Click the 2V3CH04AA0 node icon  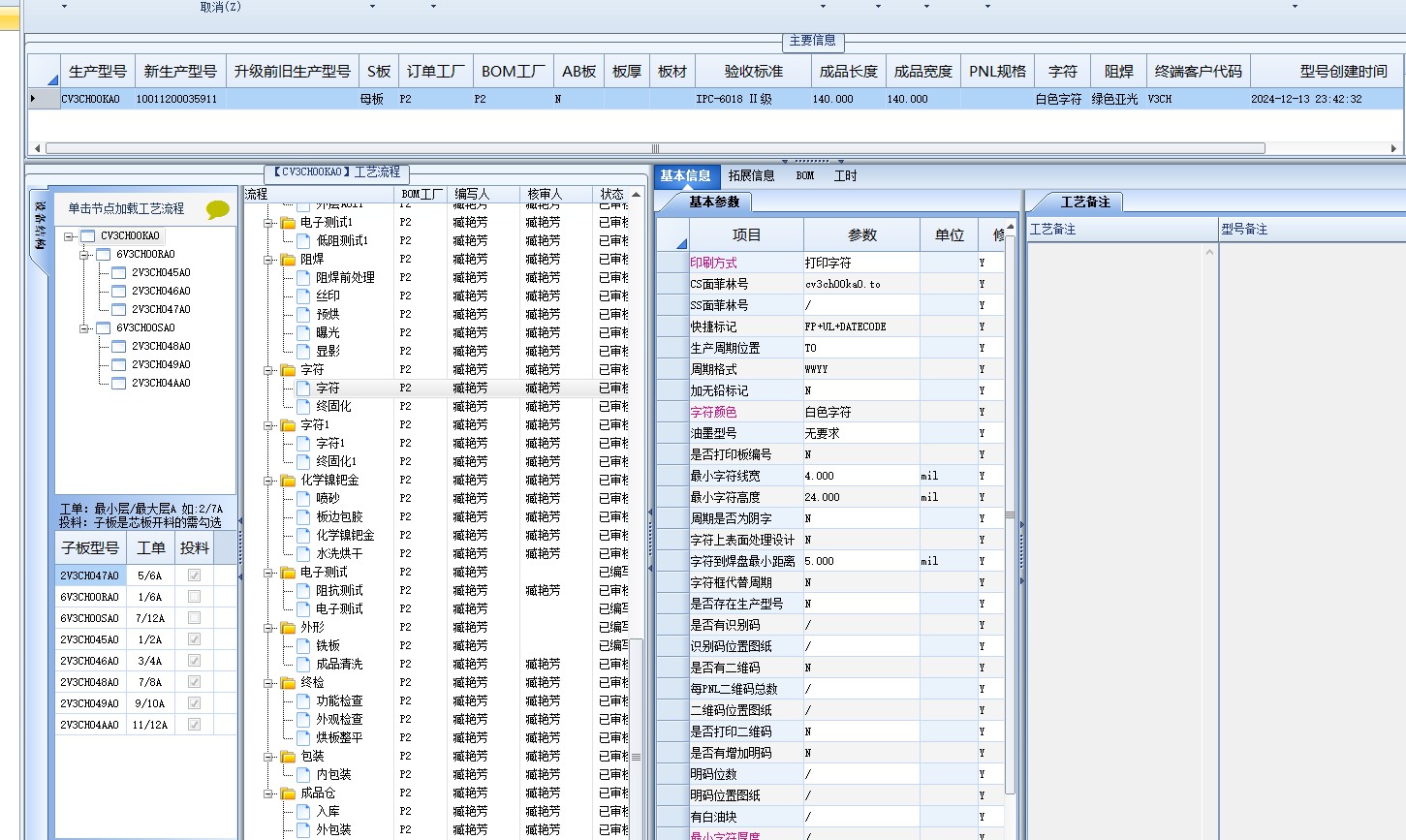pyautogui.click(x=119, y=383)
